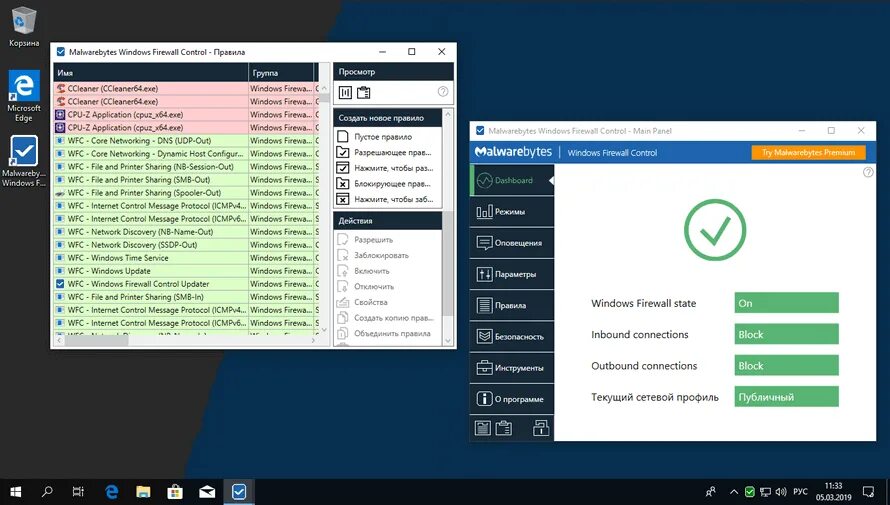Click Inbound connections Block indicator
890x505 pixels.
coord(786,334)
